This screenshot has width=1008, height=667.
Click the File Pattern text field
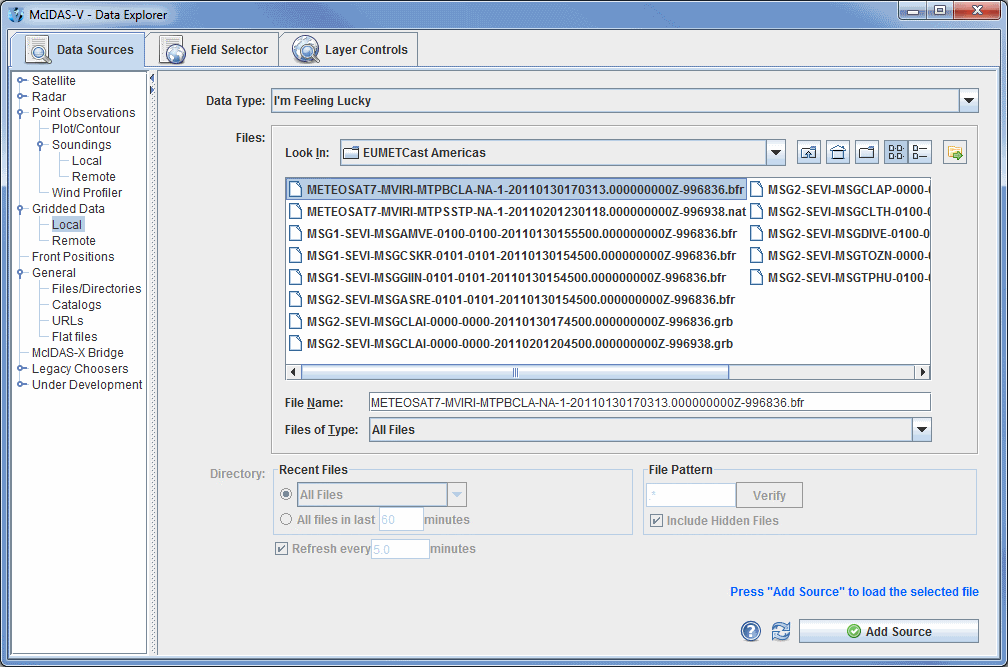pyautogui.click(x=690, y=495)
